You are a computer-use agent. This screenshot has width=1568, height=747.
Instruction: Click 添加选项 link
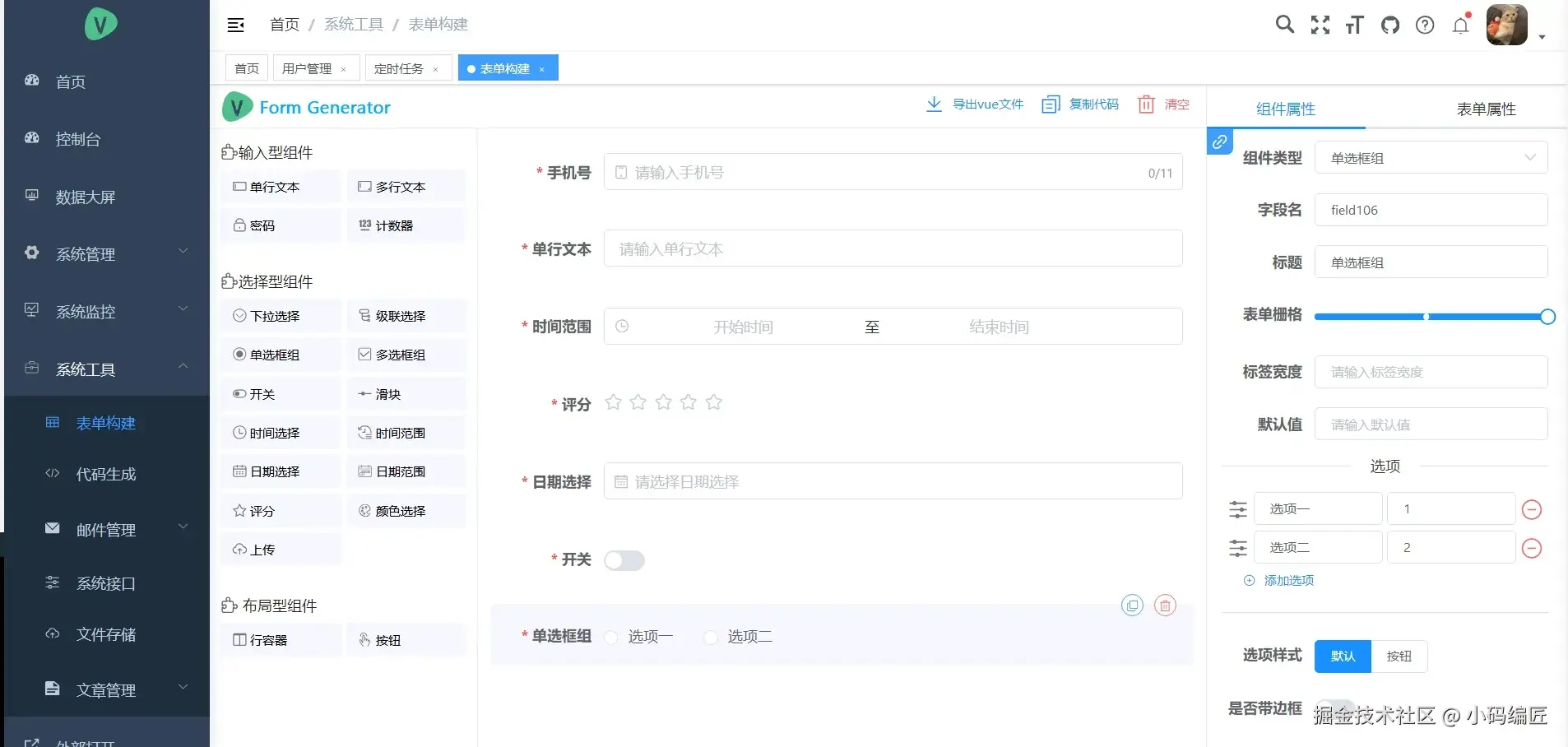coord(1279,581)
